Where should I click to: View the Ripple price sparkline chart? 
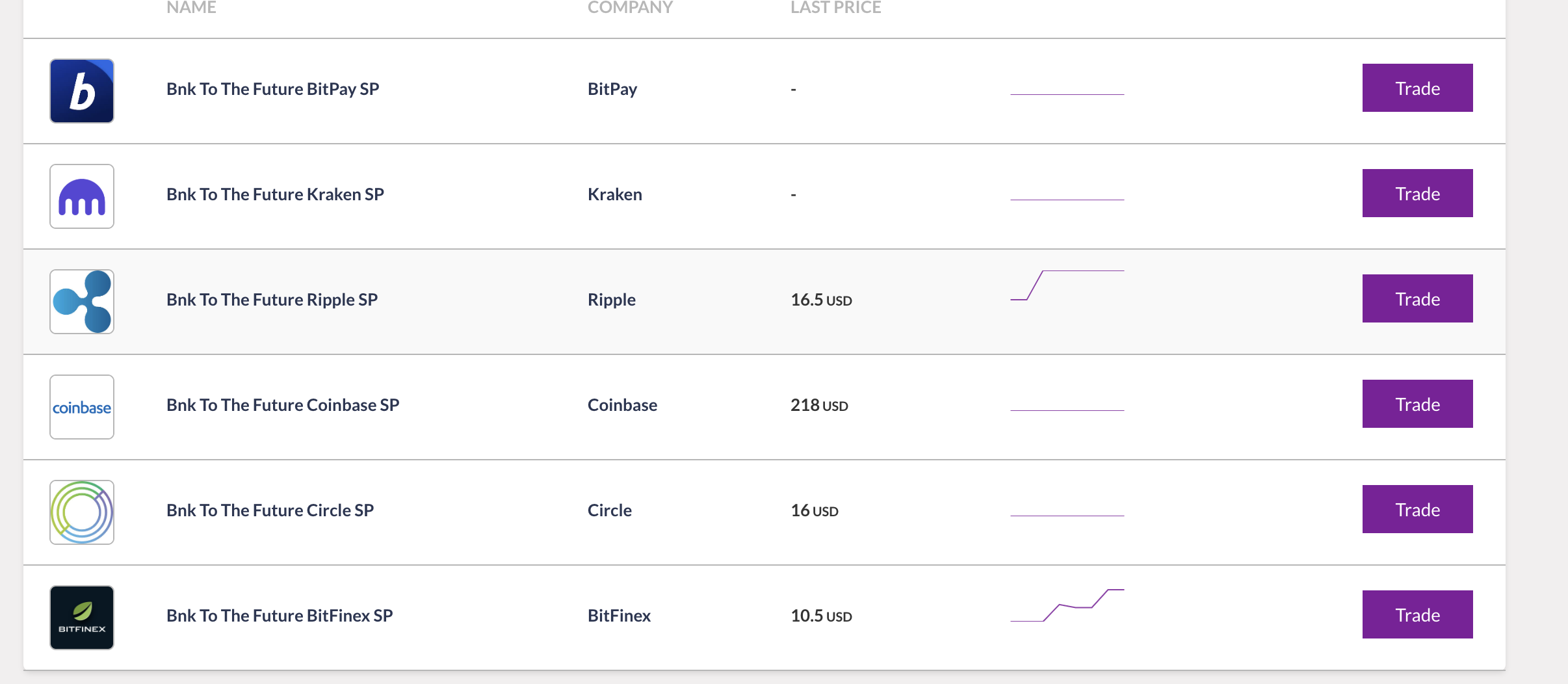pyautogui.click(x=1067, y=285)
